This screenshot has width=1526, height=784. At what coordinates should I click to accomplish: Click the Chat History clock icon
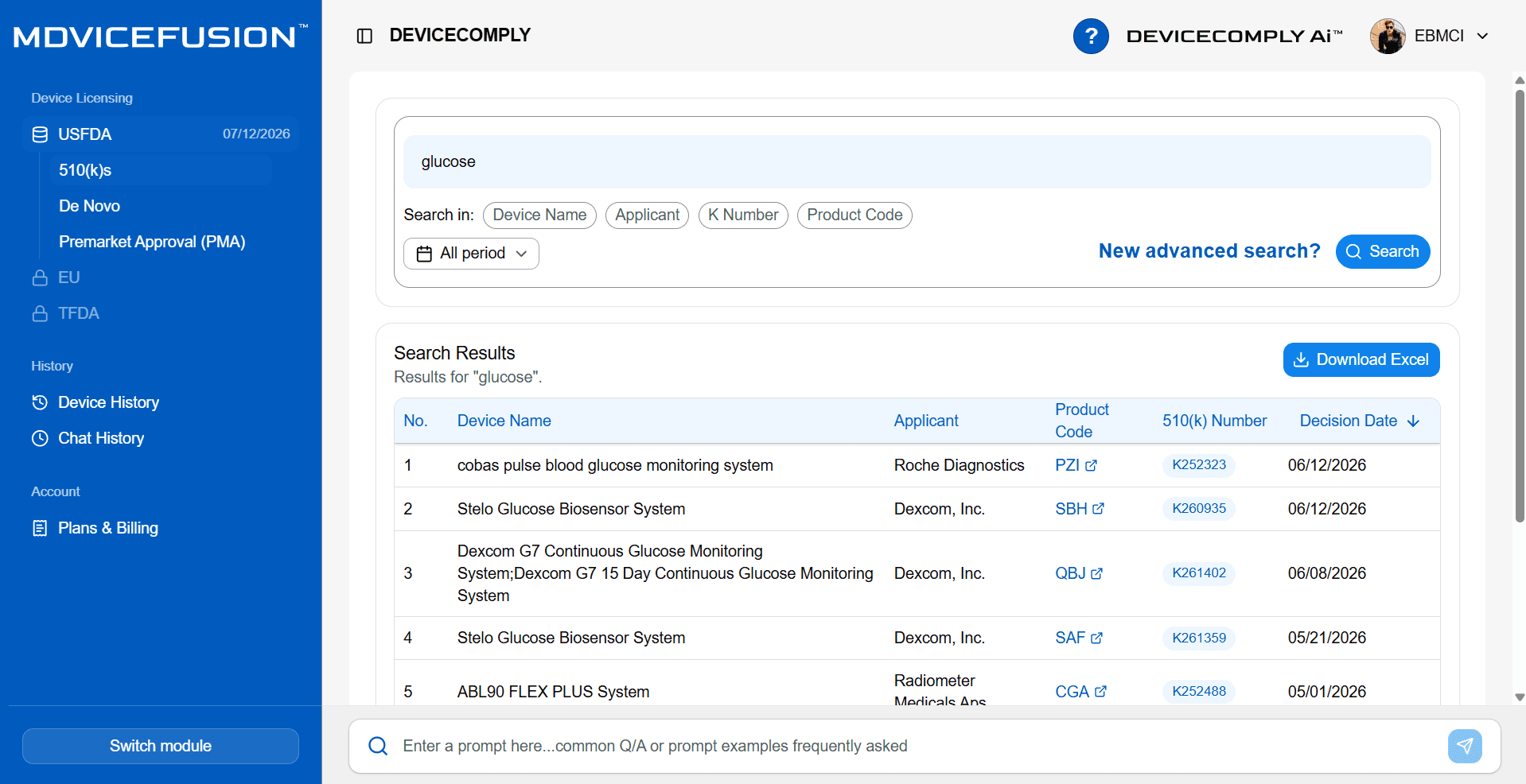tap(40, 438)
